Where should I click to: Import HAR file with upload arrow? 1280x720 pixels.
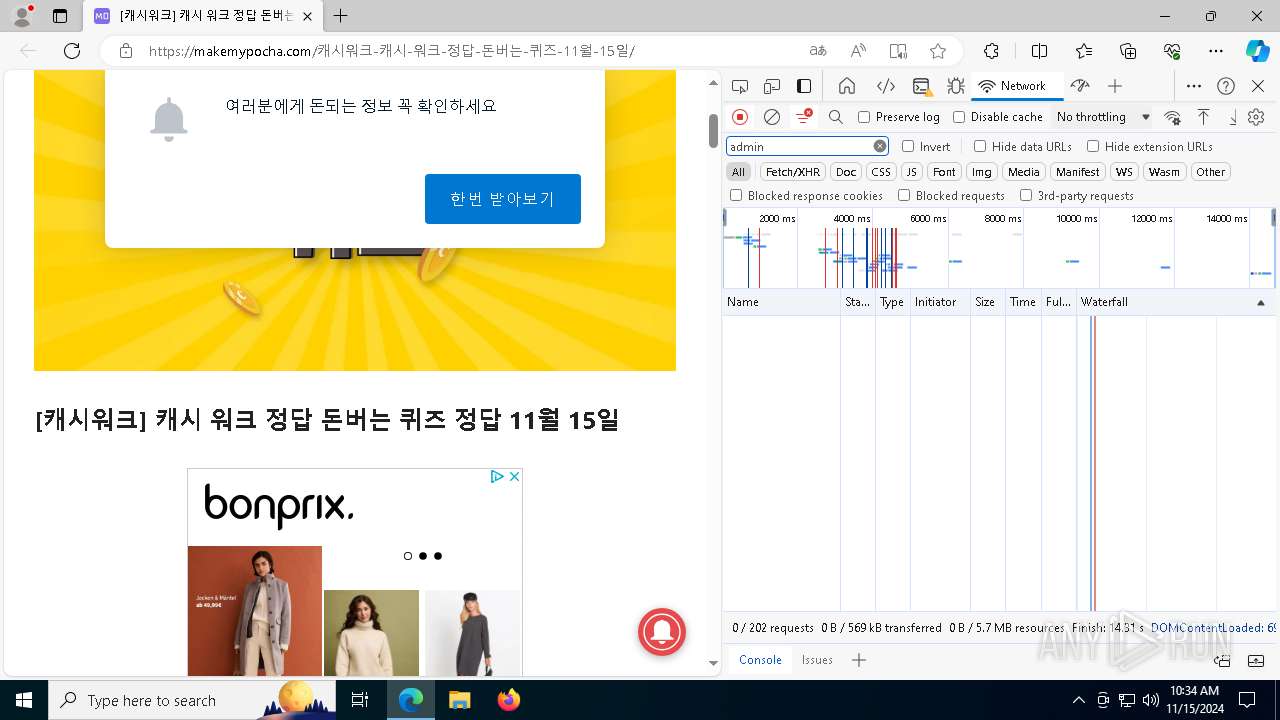click(1204, 117)
